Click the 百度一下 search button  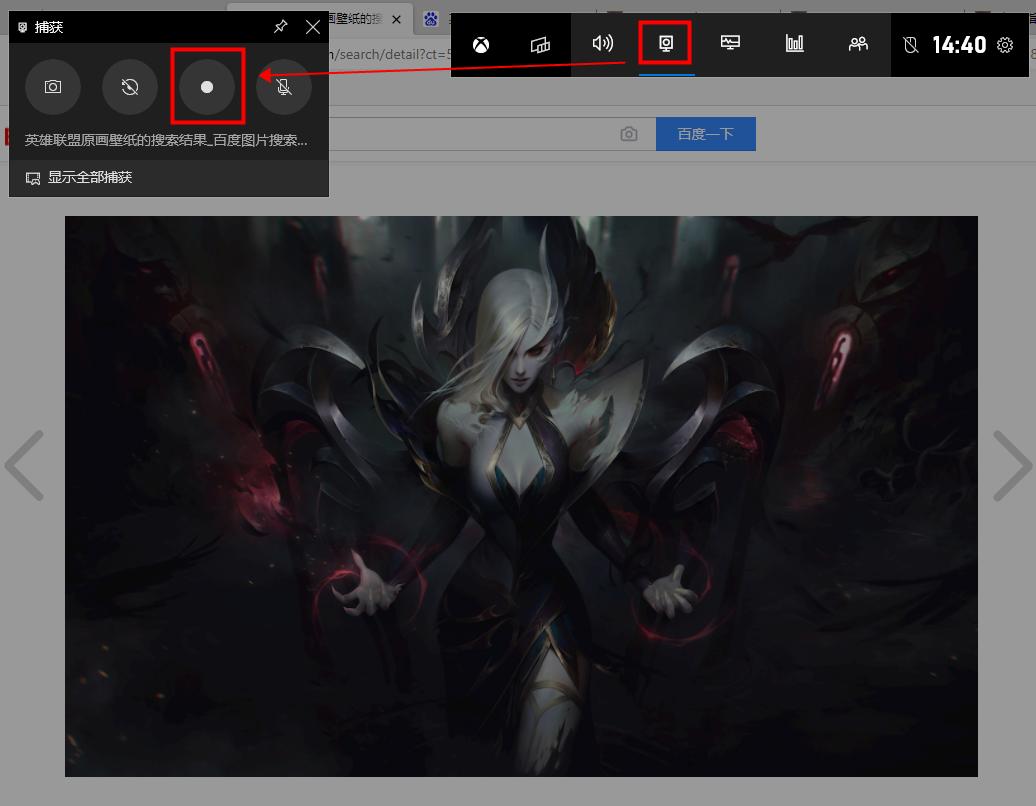(706, 134)
